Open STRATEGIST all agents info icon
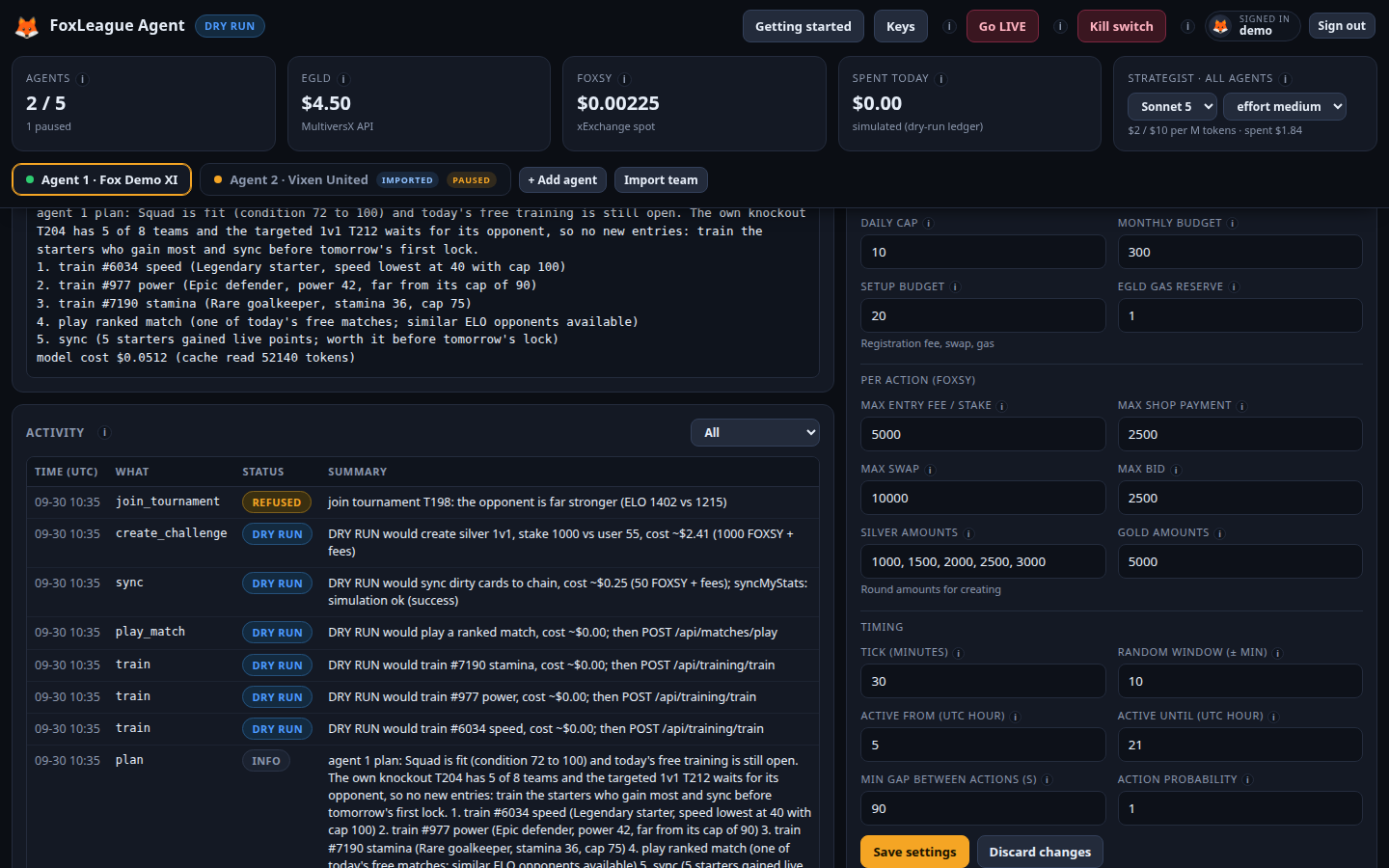Viewport: 1389px width, 868px height. (x=1285, y=79)
